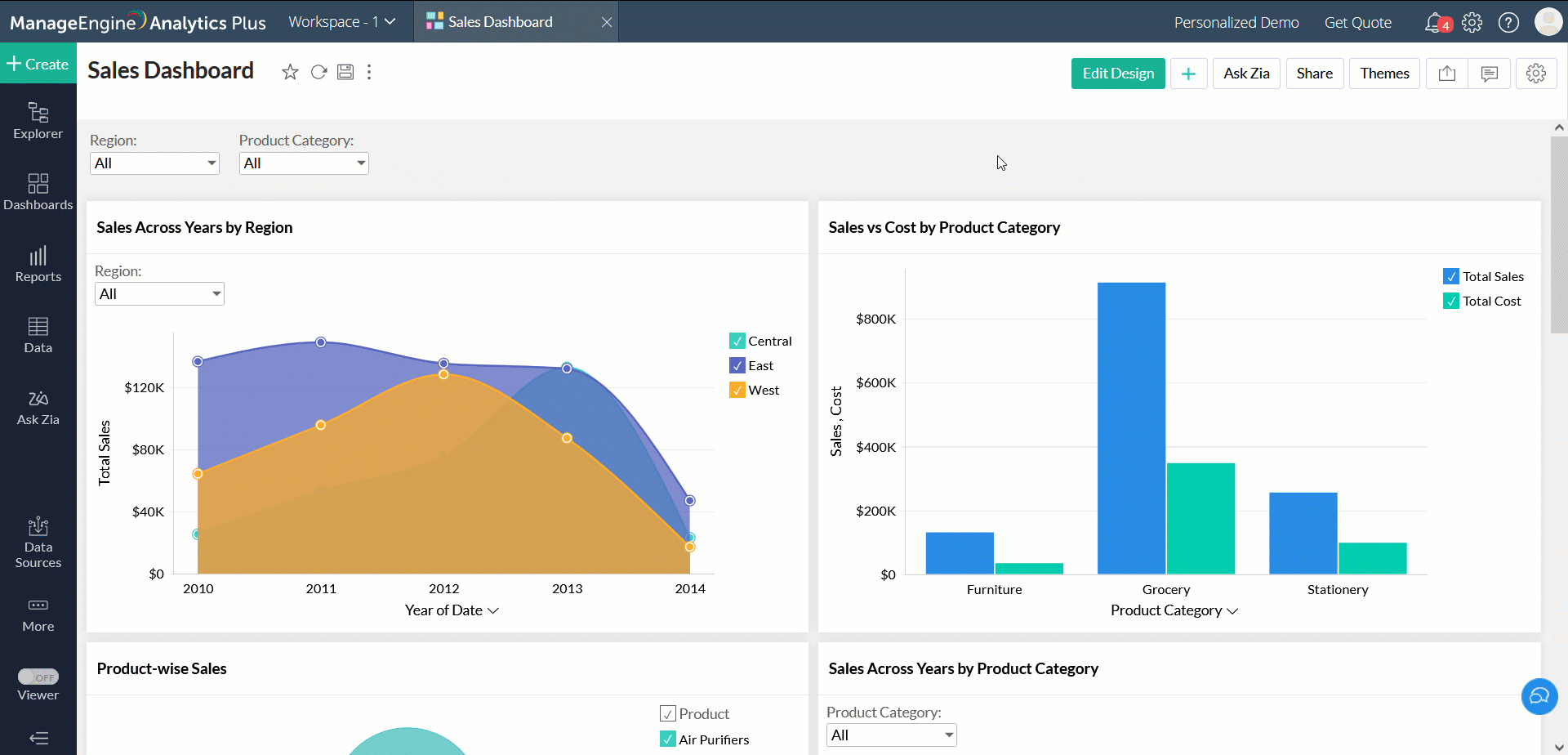Click the save dashboard icon

(x=345, y=72)
